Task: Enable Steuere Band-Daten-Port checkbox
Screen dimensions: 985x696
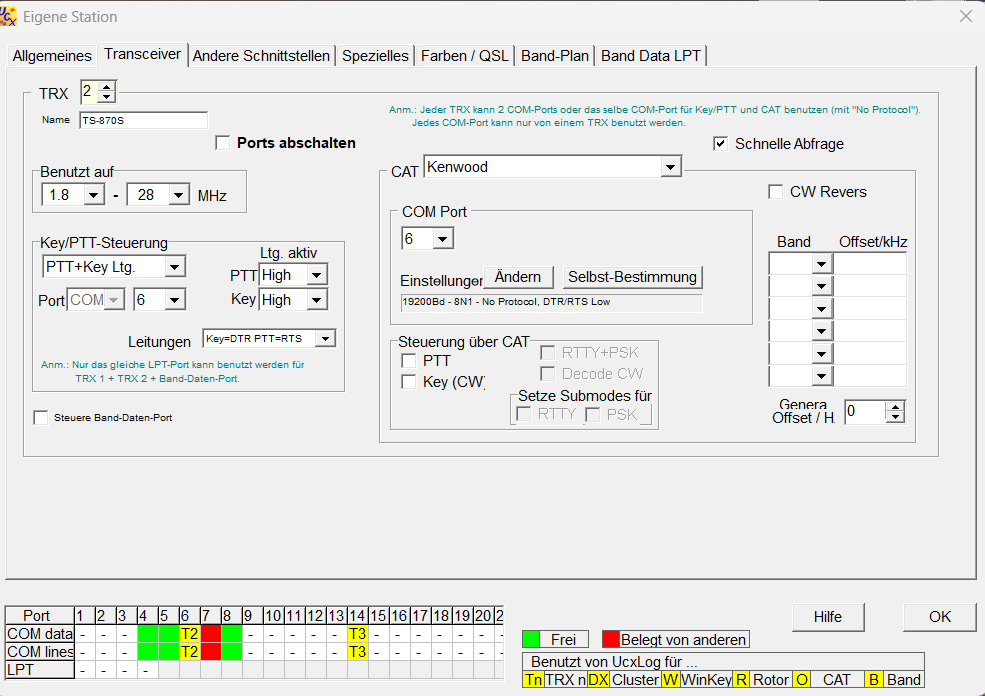Action: click(41, 418)
